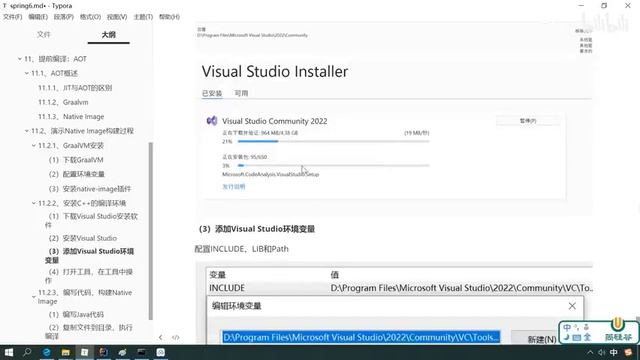Click the 新建(N) button

point(541,339)
